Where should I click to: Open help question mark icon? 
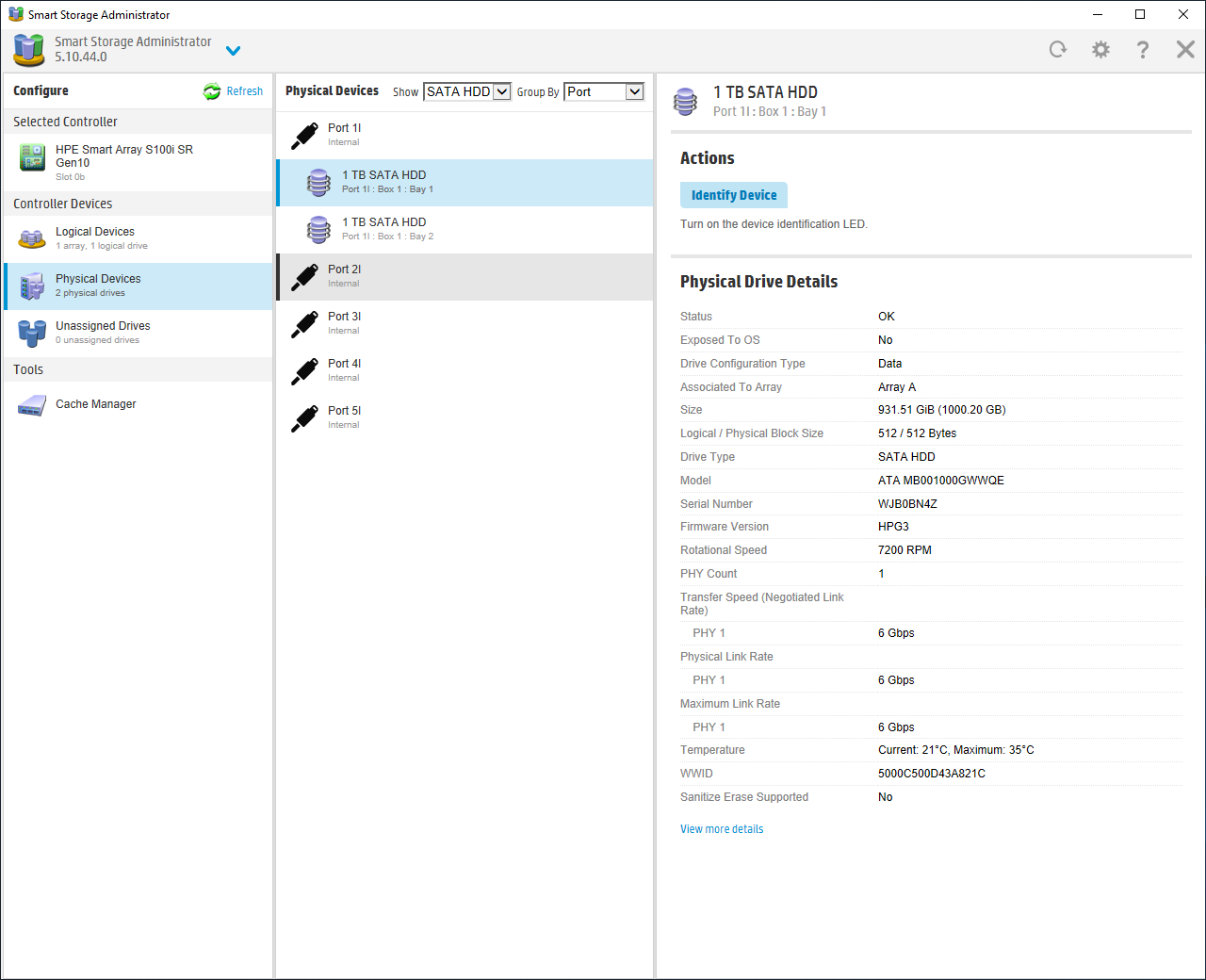(x=1143, y=50)
